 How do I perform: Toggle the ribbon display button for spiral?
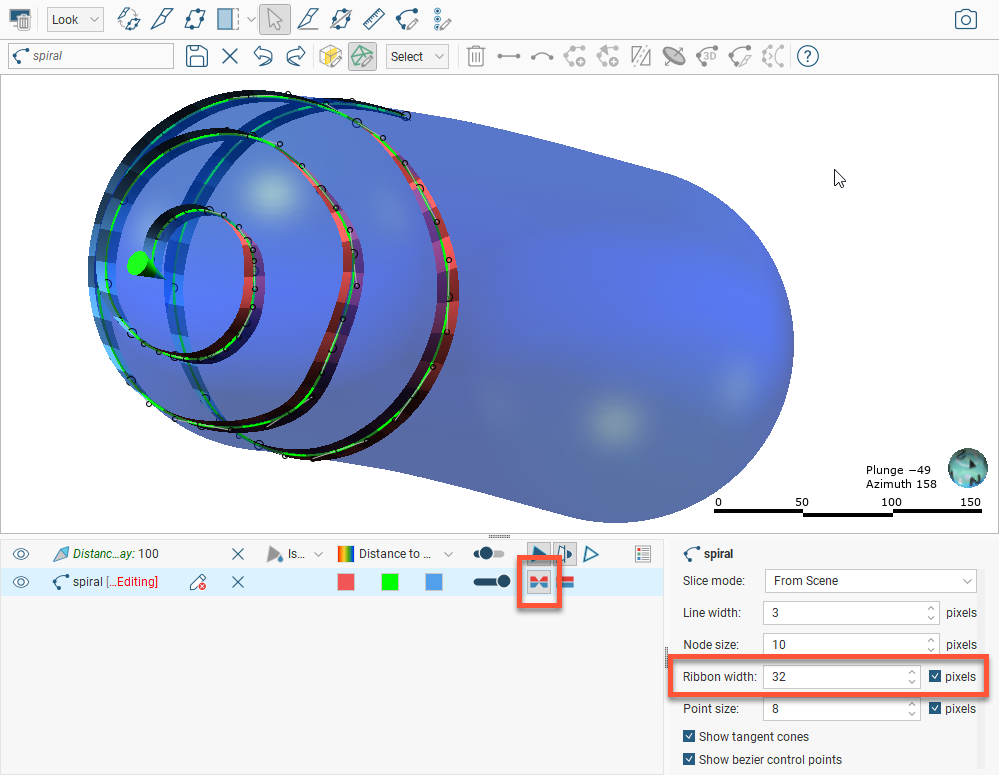(539, 582)
